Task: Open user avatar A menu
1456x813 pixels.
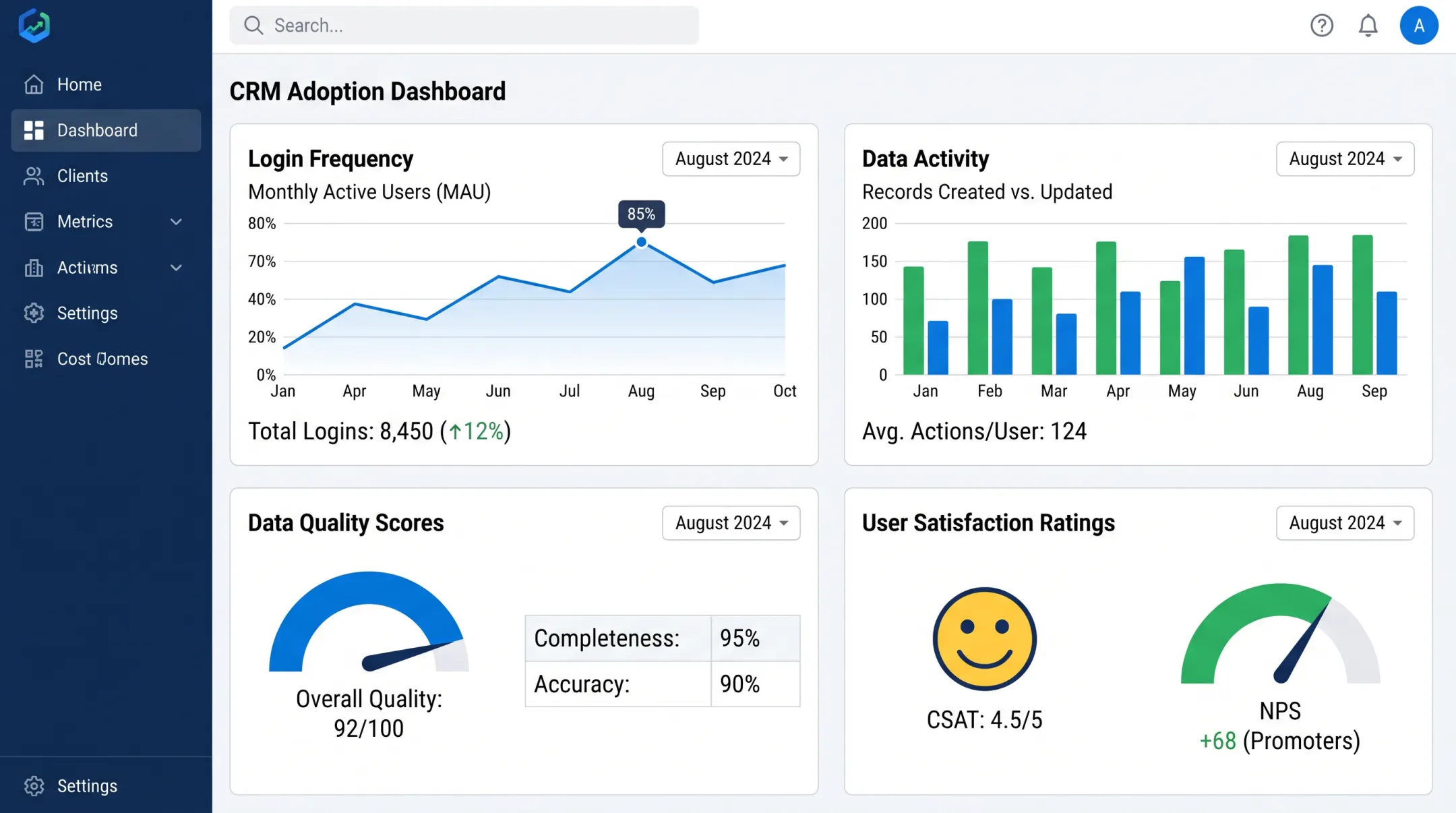Action: tap(1419, 26)
